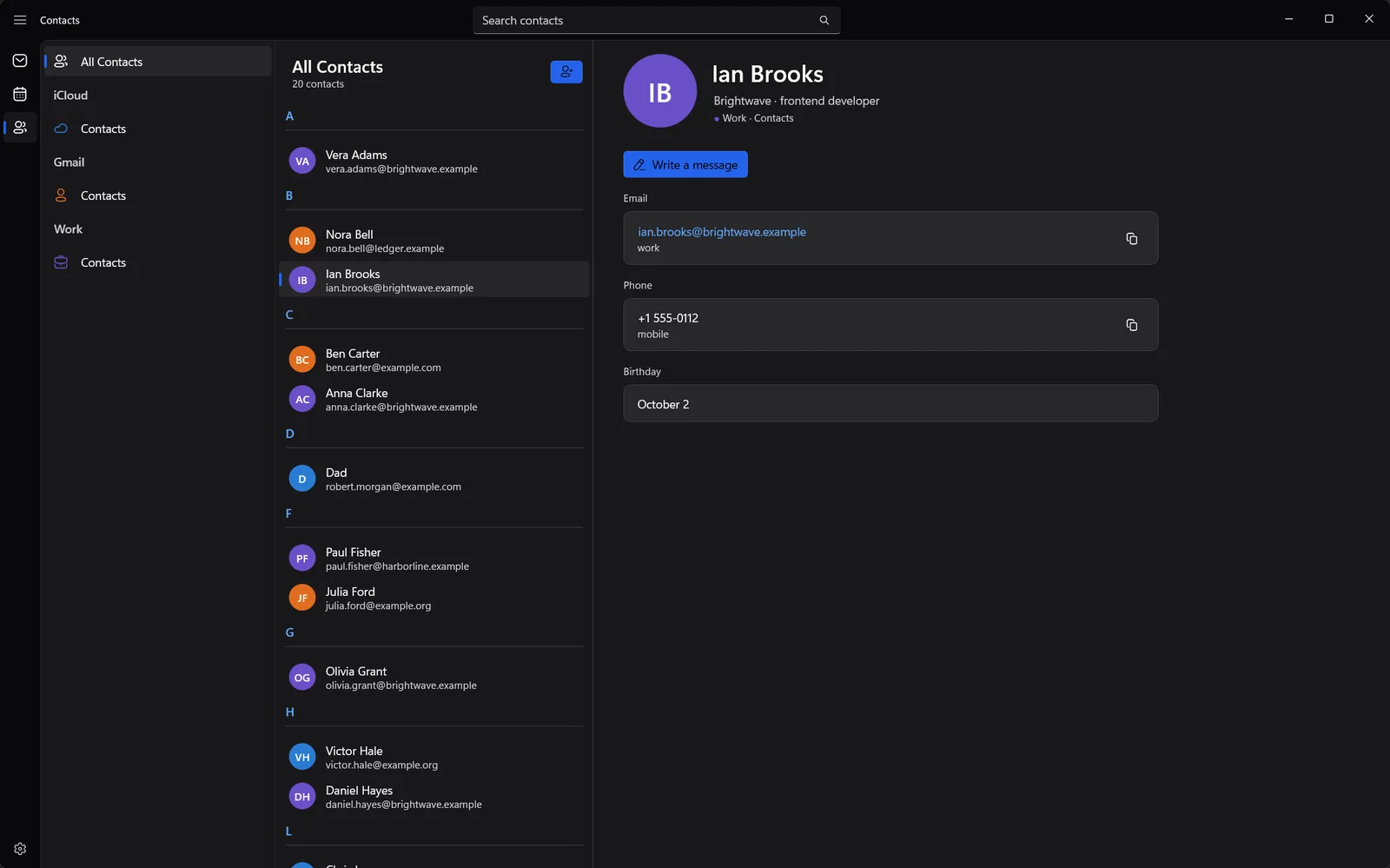Select Ian Brooks in contact list

(434, 280)
